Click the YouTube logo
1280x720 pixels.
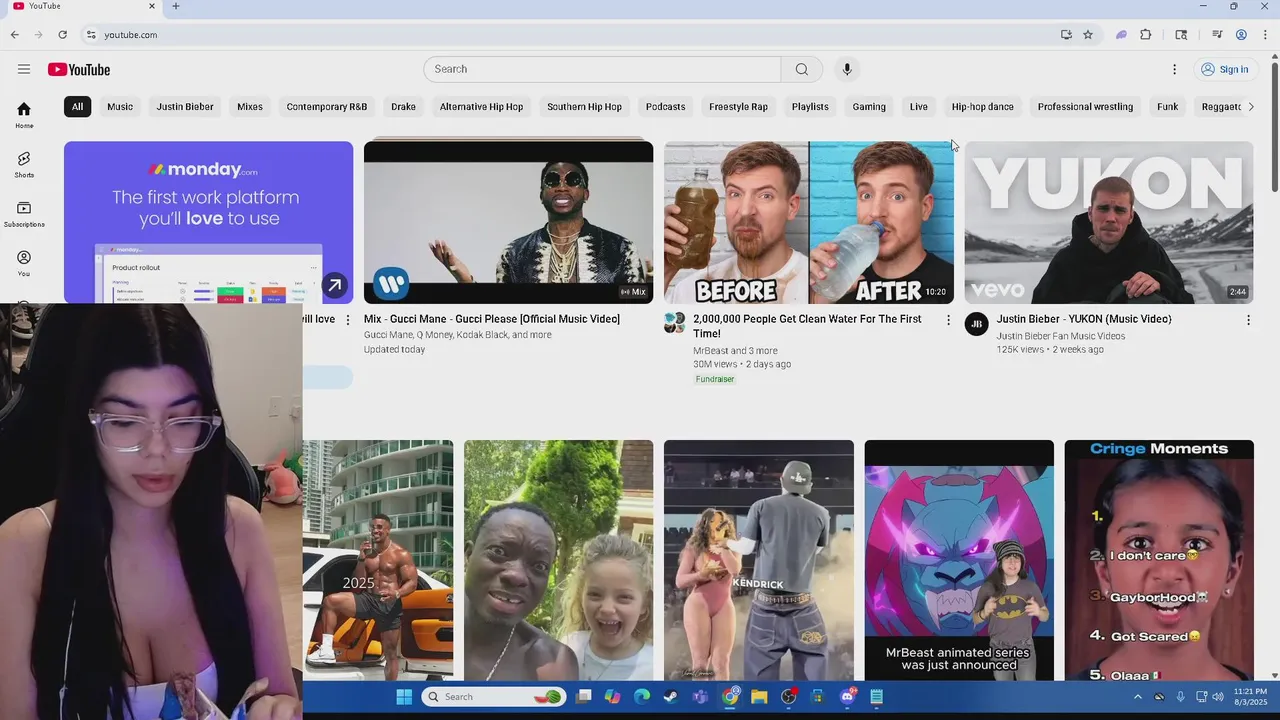pyautogui.click(x=79, y=69)
